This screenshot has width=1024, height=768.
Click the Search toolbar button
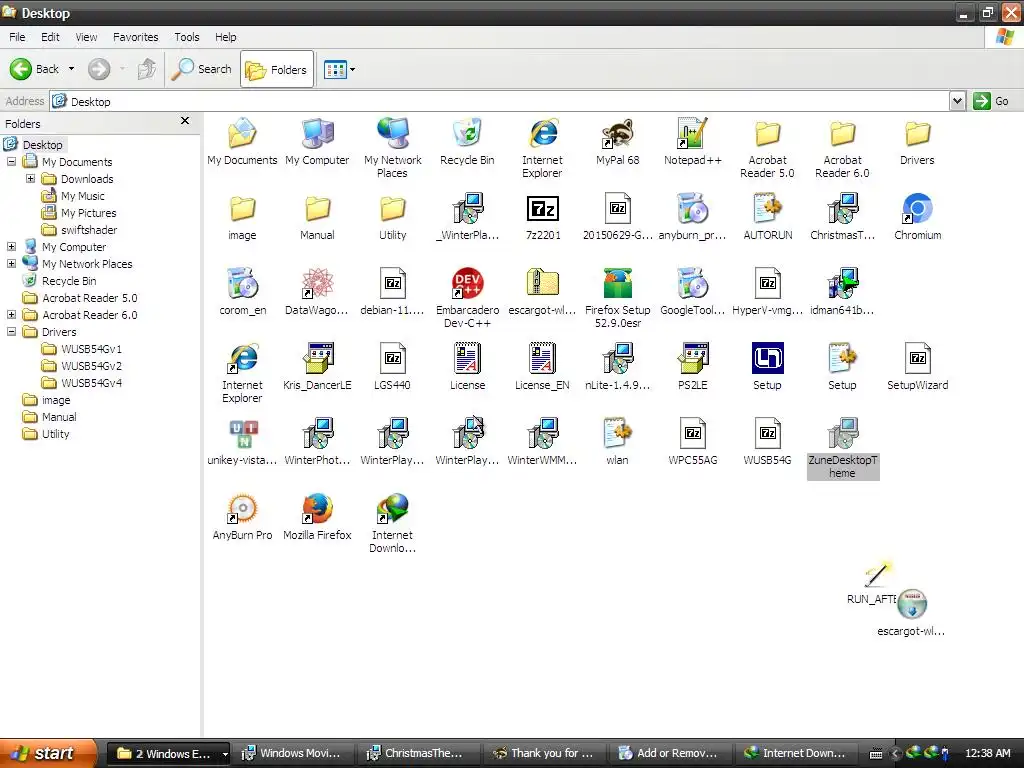(202, 69)
